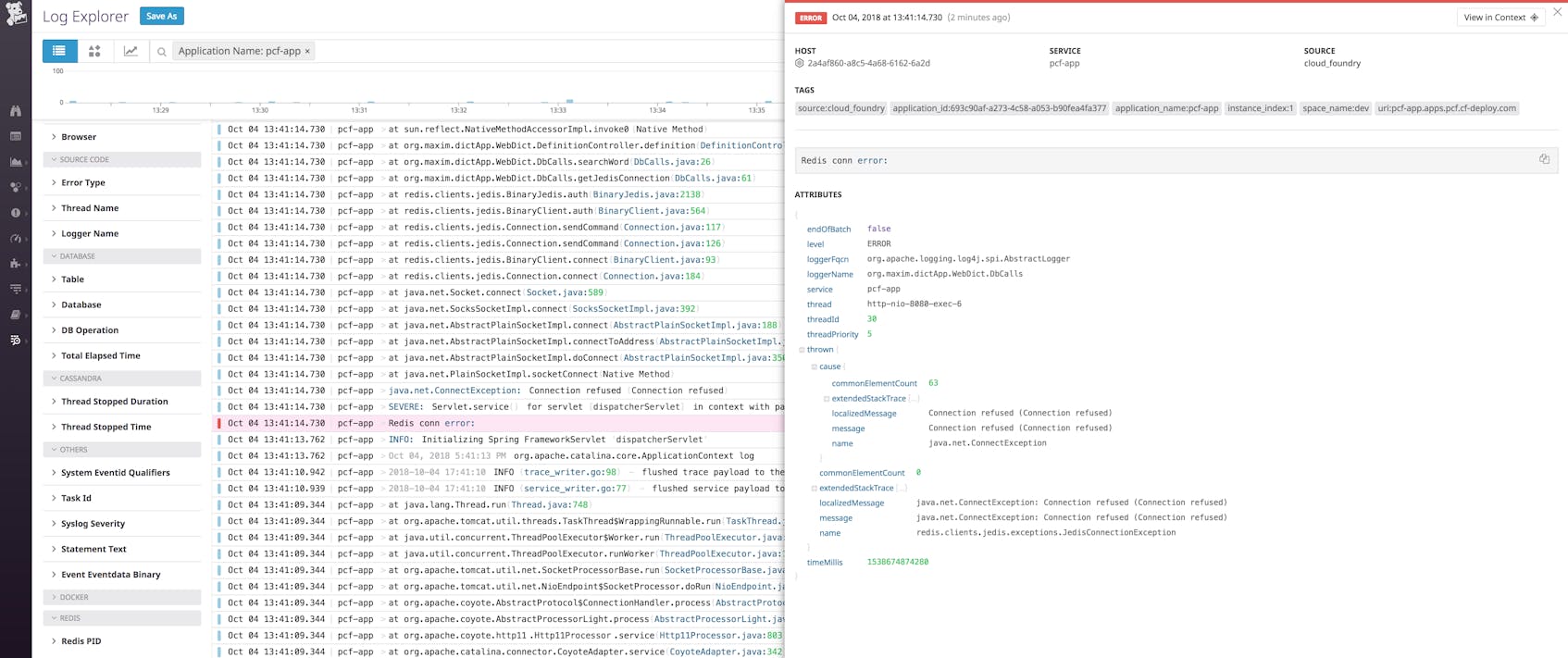This screenshot has height=658, width=1568.
Task: Open the Monitors alert sidebar icon
Action: [x=16, y=213]
